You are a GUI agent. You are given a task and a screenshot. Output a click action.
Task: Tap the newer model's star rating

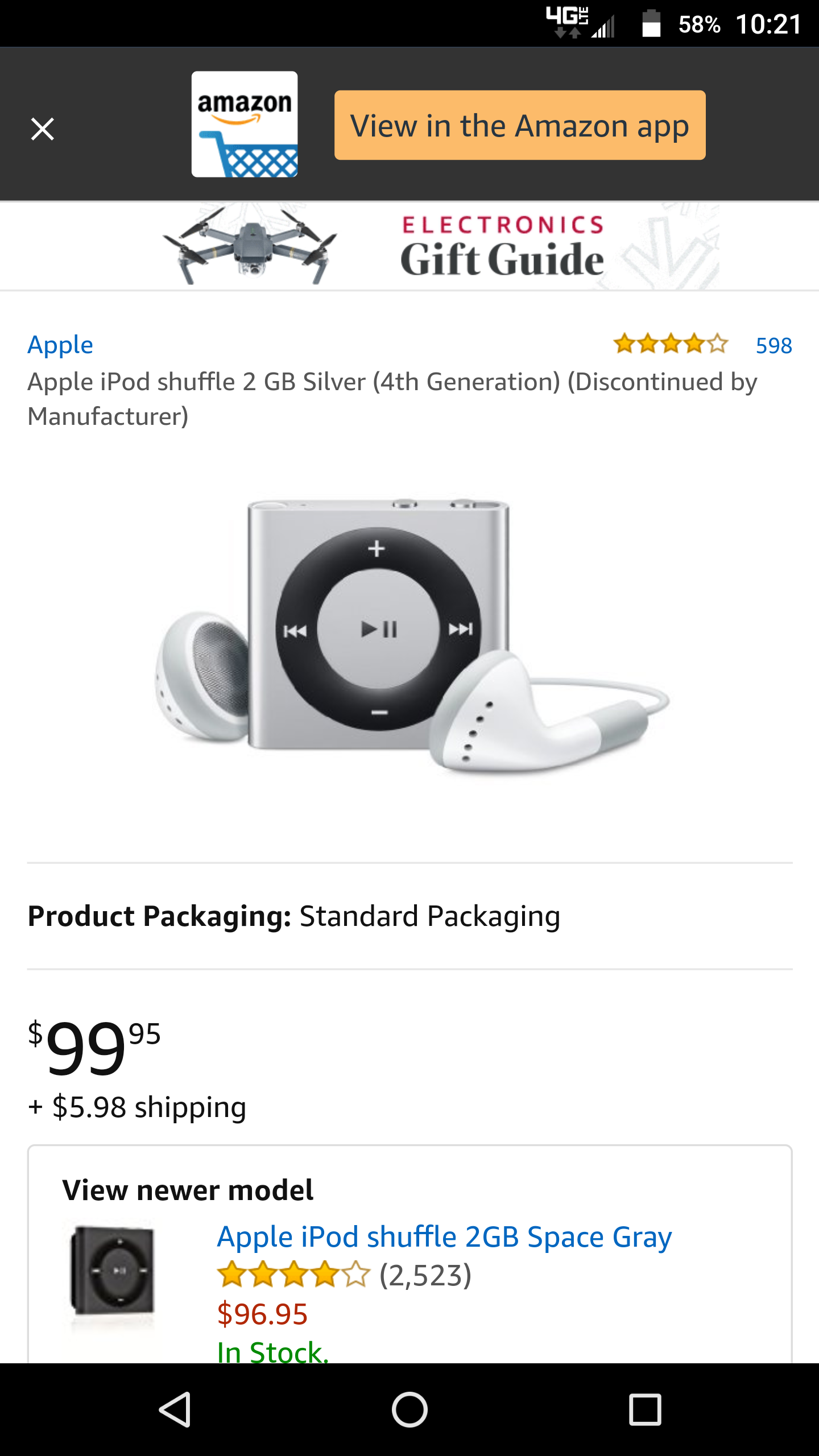coord(293,1276)
